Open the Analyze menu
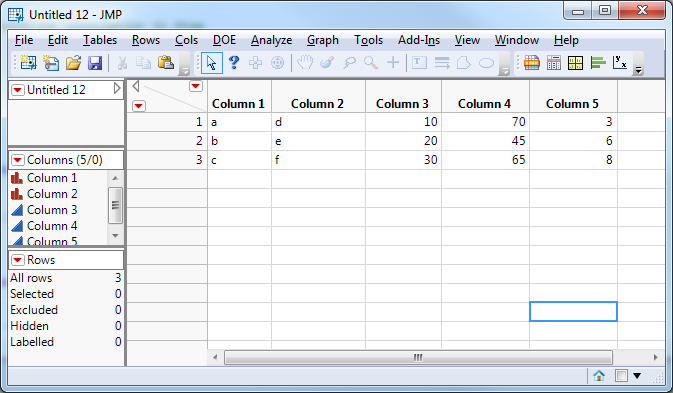673x393 pixels. point(272,40)
